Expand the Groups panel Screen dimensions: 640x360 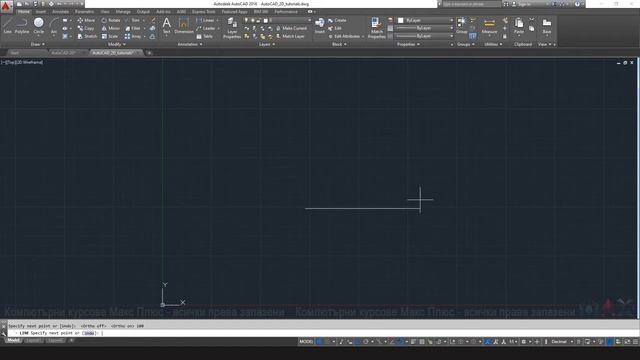[x=466, y=44]
